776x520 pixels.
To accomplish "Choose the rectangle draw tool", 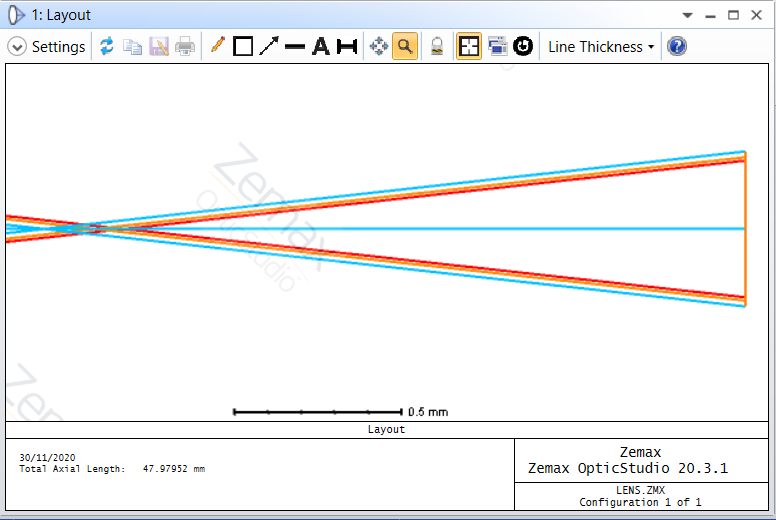I will coord(243,47).
